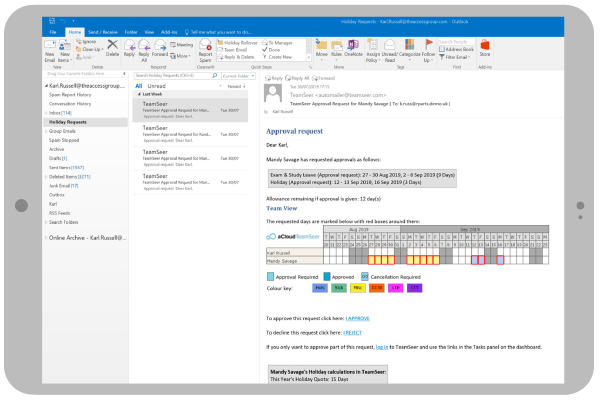Collapse the Karl.Russell account tree
Image resolution: width=600 pixels, height=400 pixels.
pos(46,86)
